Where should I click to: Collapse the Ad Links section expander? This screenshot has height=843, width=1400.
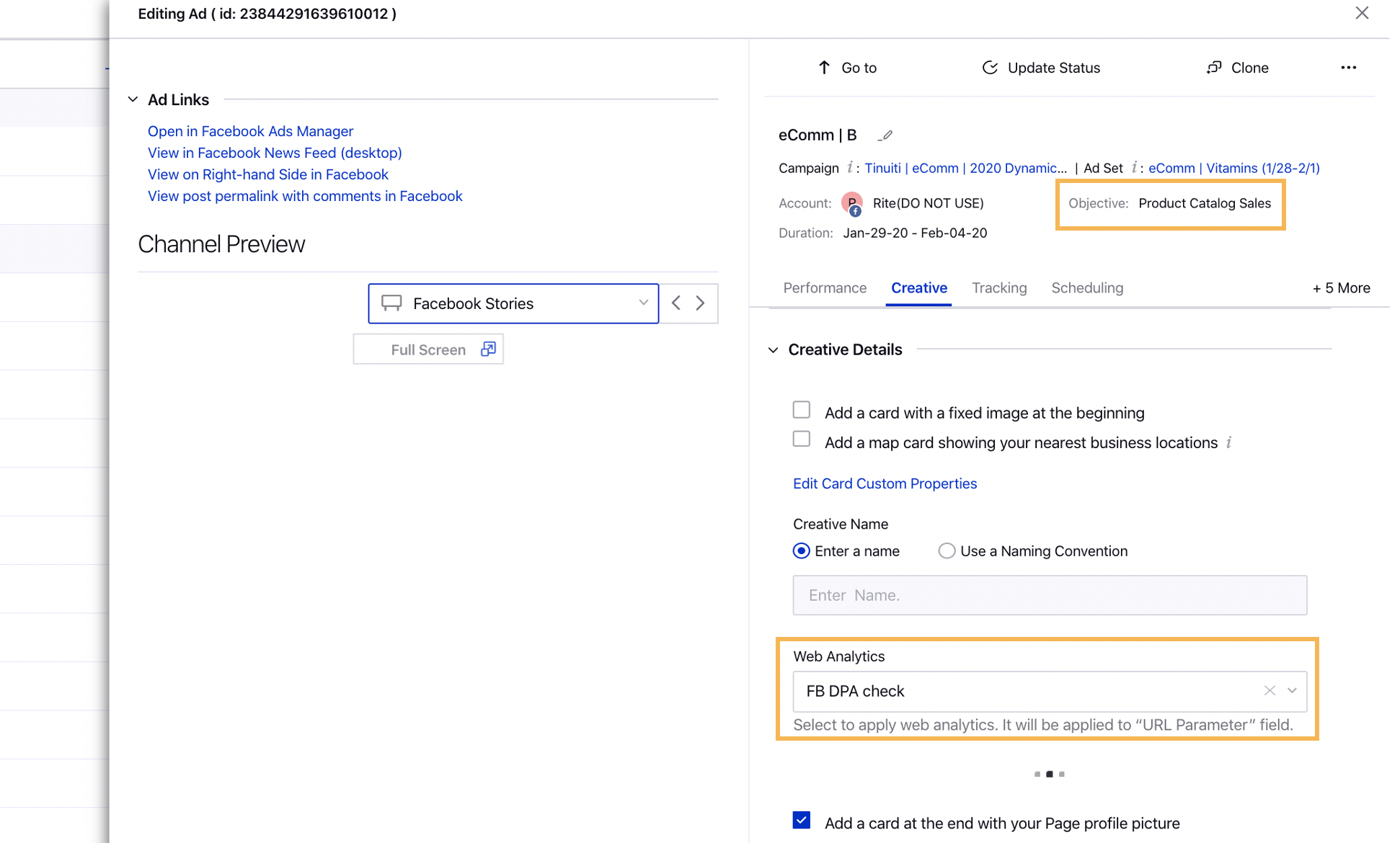pos(131,98)
